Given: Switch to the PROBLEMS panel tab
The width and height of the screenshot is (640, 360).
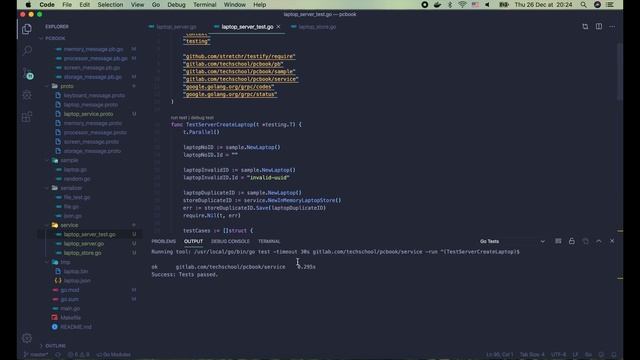Looking at the screenshot, I should pyautogui.click(x=163, y=241).
